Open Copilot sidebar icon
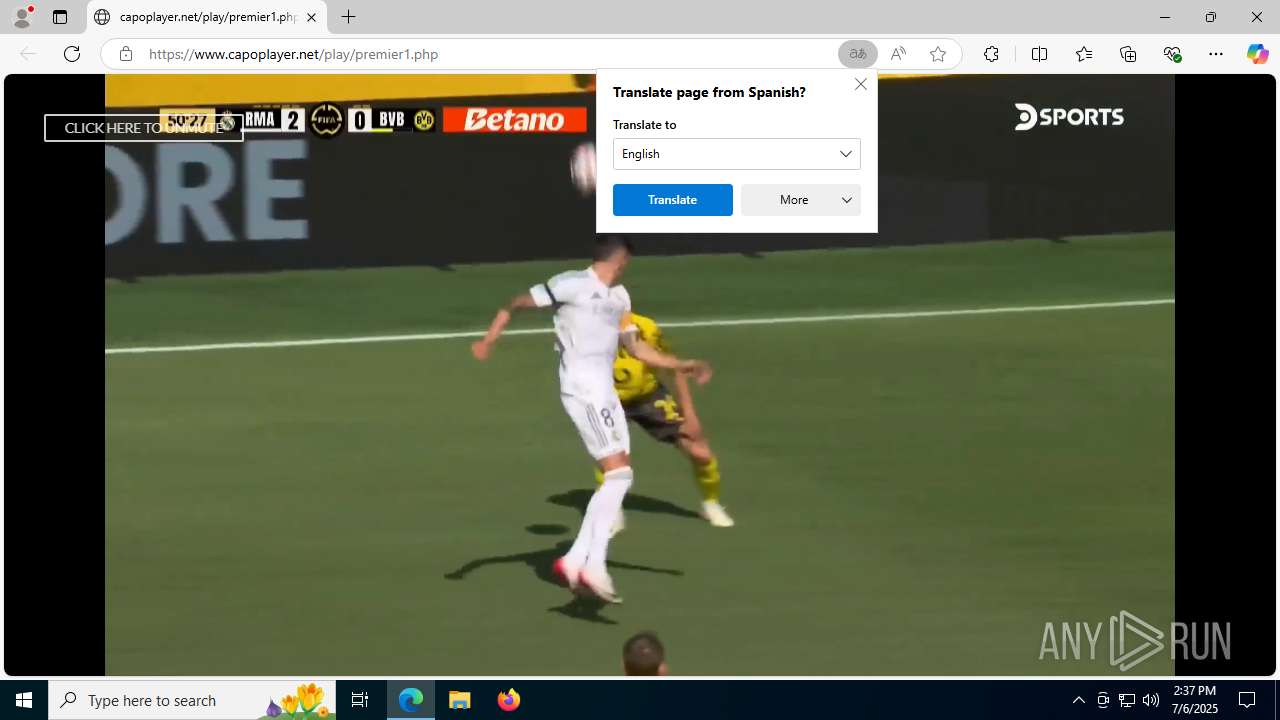Viewport: 1280px width, 720px height. click(1257, 54)
